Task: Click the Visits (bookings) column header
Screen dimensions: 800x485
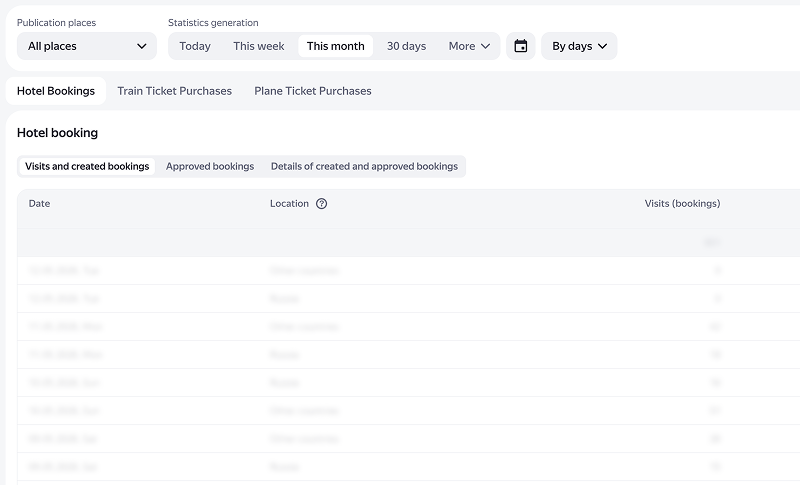Action: [682, 203]
